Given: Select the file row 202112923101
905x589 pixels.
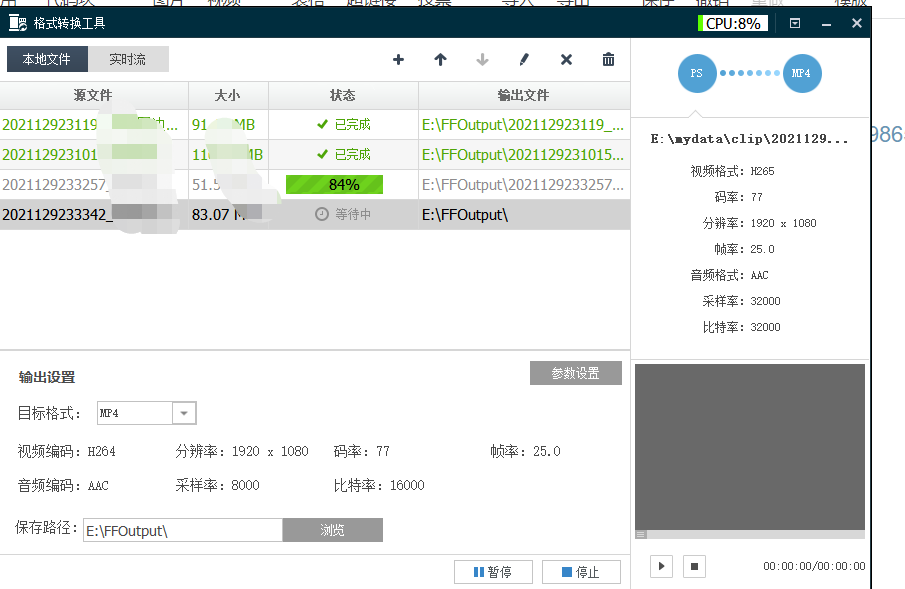Looking at the screenshot, I should (315, 155).
